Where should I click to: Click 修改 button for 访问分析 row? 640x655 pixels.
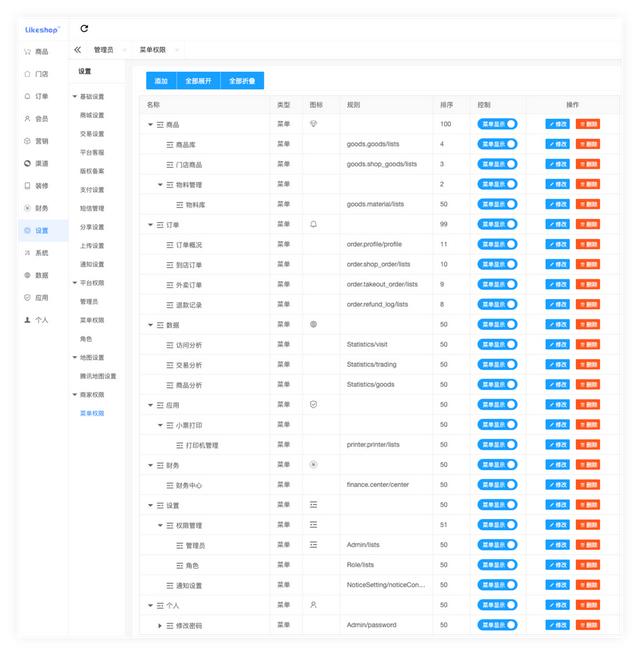(x=557, y=345)
